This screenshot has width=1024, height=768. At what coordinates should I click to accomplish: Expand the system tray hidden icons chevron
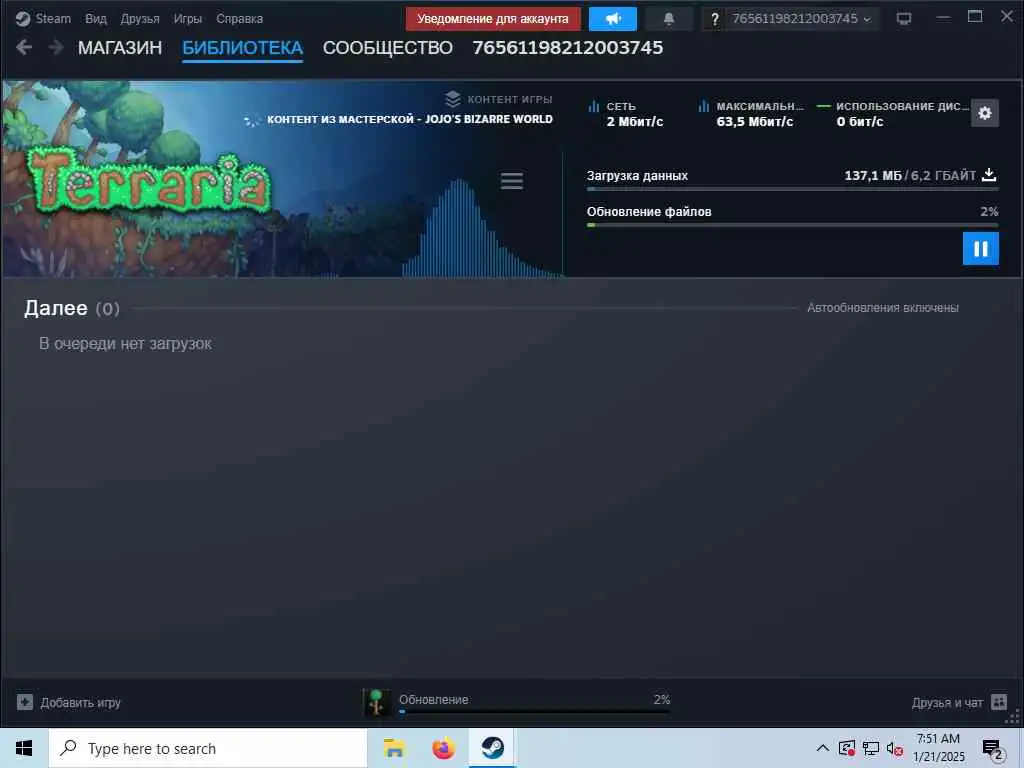click(x=823, y=748)
